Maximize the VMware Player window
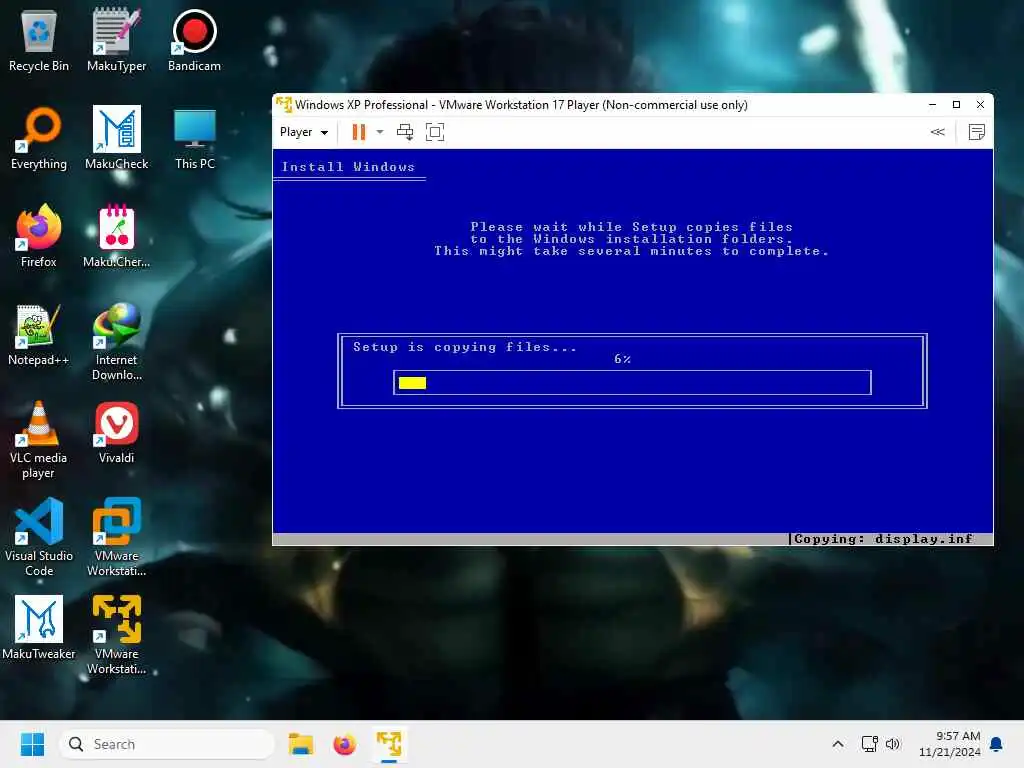This screenshot has width=1024, height=768. tap(957, 104)
